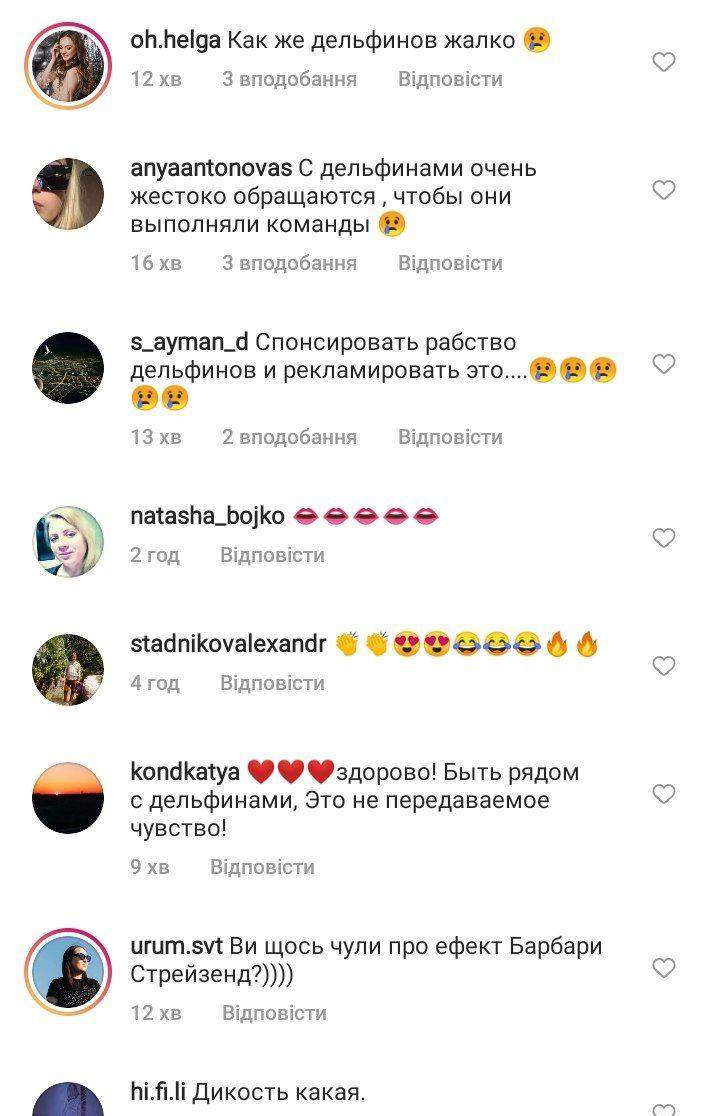Tap Відповісти under kondkatya's comment
The width and height of the screenshot is (720, 1116).
click(x=262, y=868)
